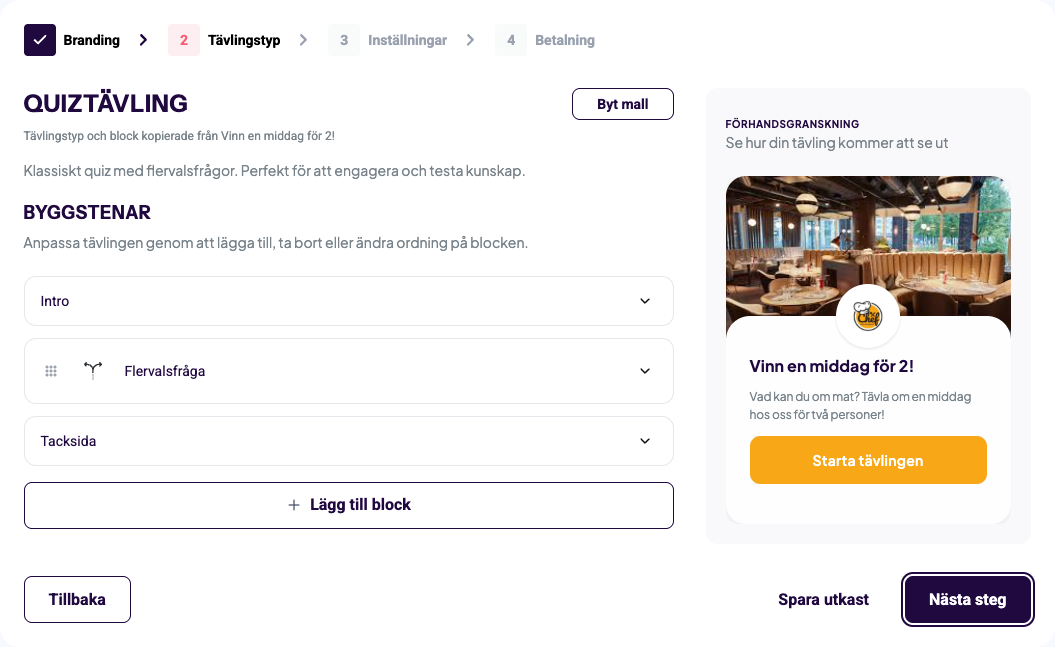Viewport: 1055px width, 647px height.
Task: Click the Flervalsfråga branch icon
Action: (x=93, y=371)
